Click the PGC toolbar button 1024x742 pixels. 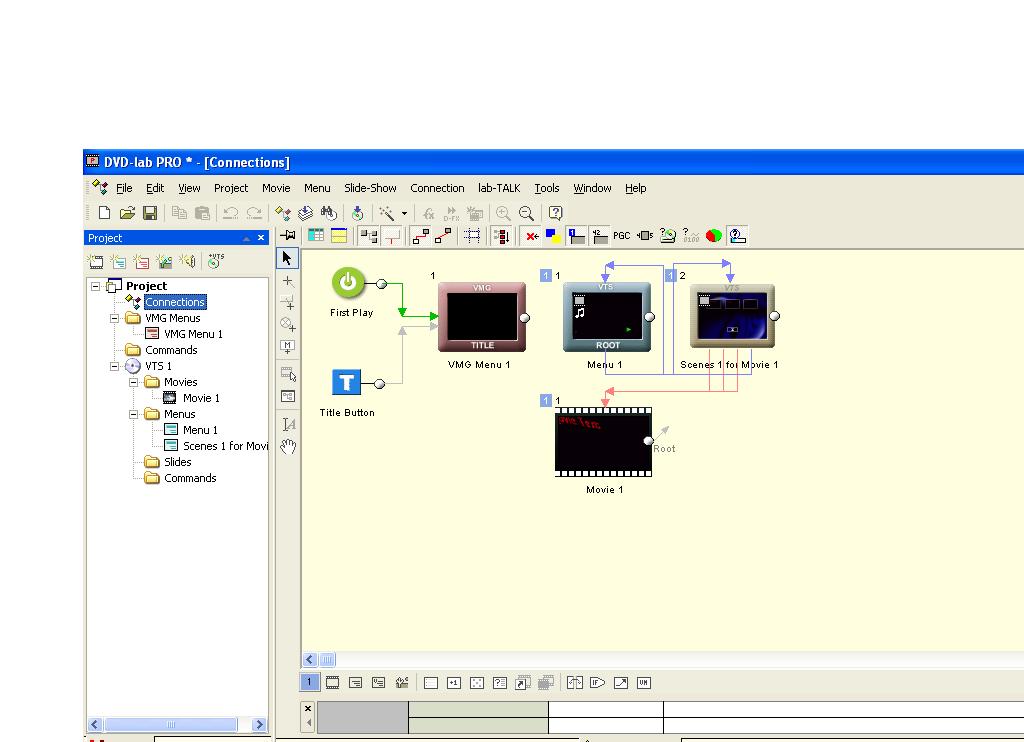coord(622,236)
